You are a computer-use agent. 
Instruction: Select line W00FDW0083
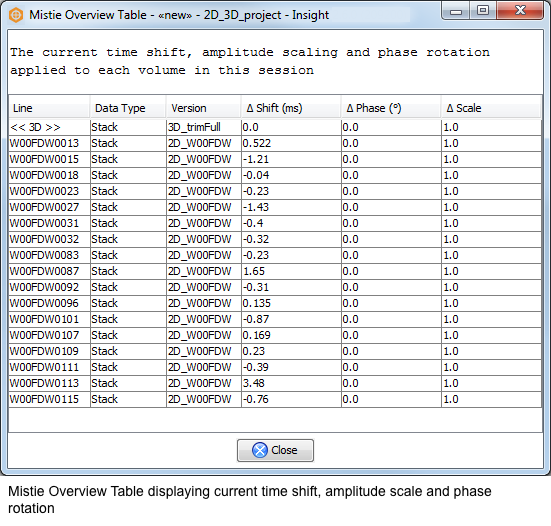(50, 255)
